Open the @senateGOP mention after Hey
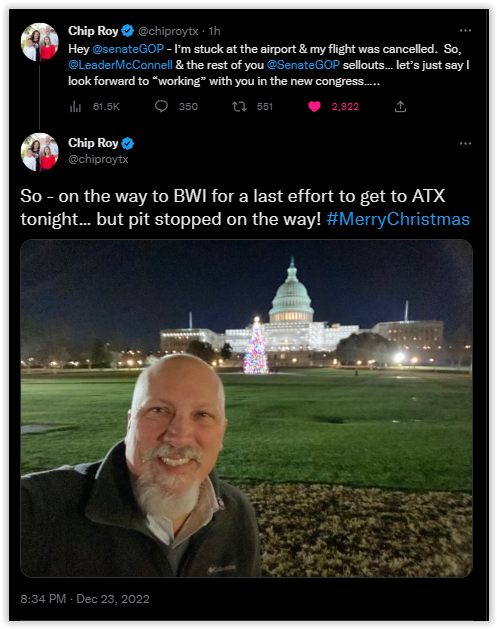This screenshot has width=497, height=629. click(x=128, y=49)
